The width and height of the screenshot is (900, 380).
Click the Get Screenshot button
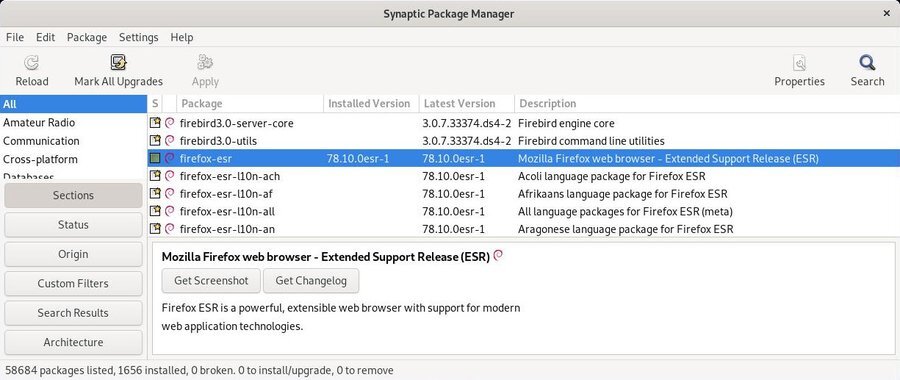point(211,281)
